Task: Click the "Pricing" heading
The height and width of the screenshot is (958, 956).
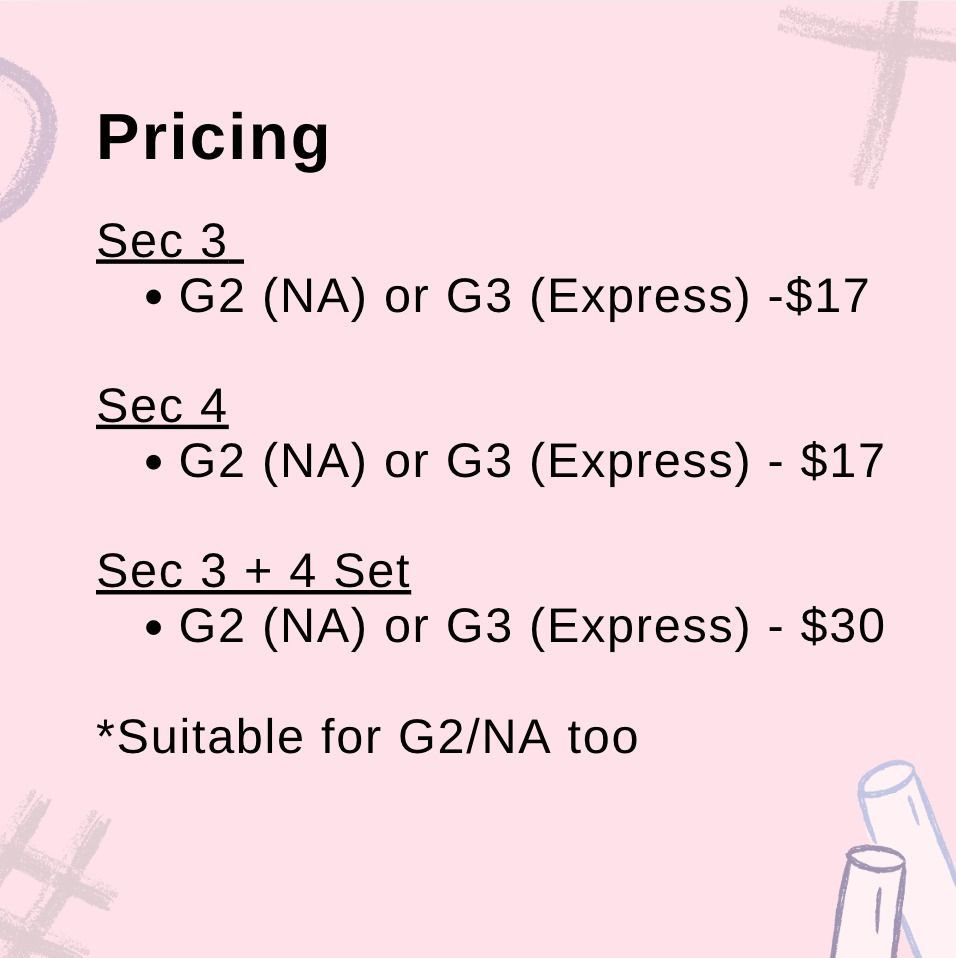Action: [x=213, y=138]
